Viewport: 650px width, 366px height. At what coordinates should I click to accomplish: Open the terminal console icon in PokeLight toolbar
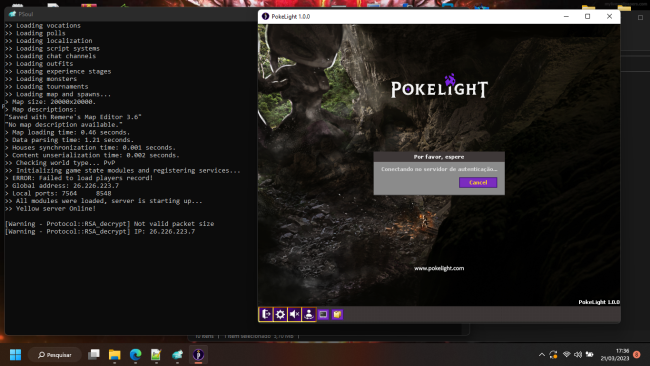coord(323,315)
